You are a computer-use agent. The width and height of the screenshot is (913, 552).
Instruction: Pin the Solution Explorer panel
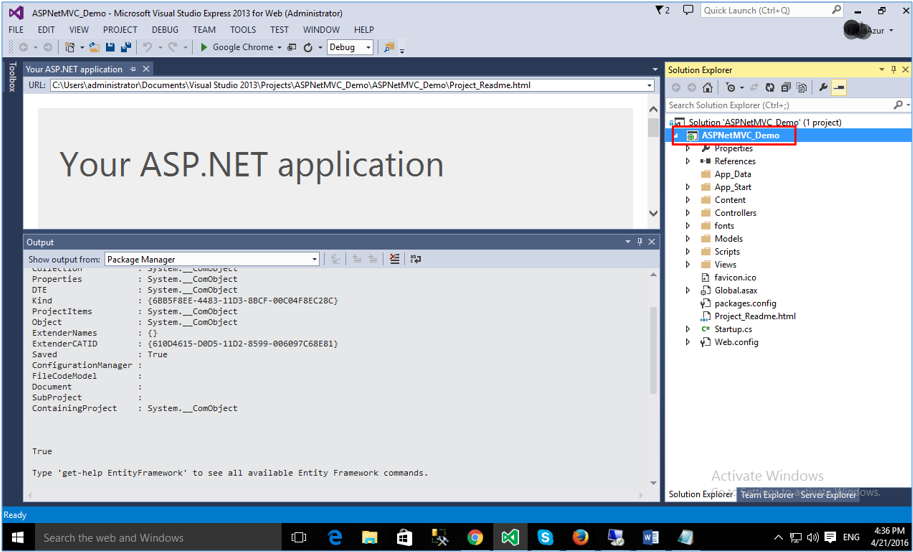pos(893,70)
